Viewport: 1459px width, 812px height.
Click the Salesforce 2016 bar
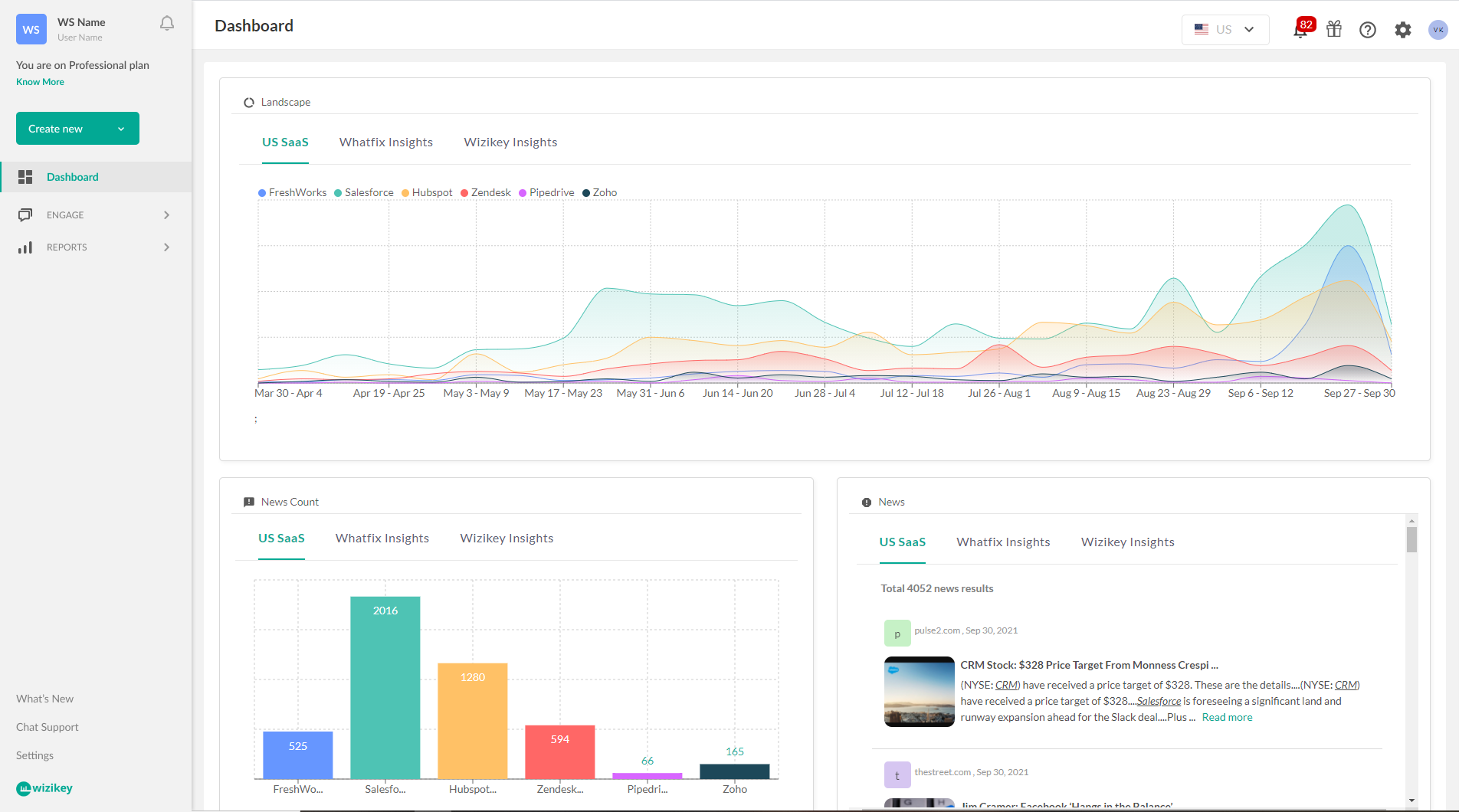(x=385, y=688)
